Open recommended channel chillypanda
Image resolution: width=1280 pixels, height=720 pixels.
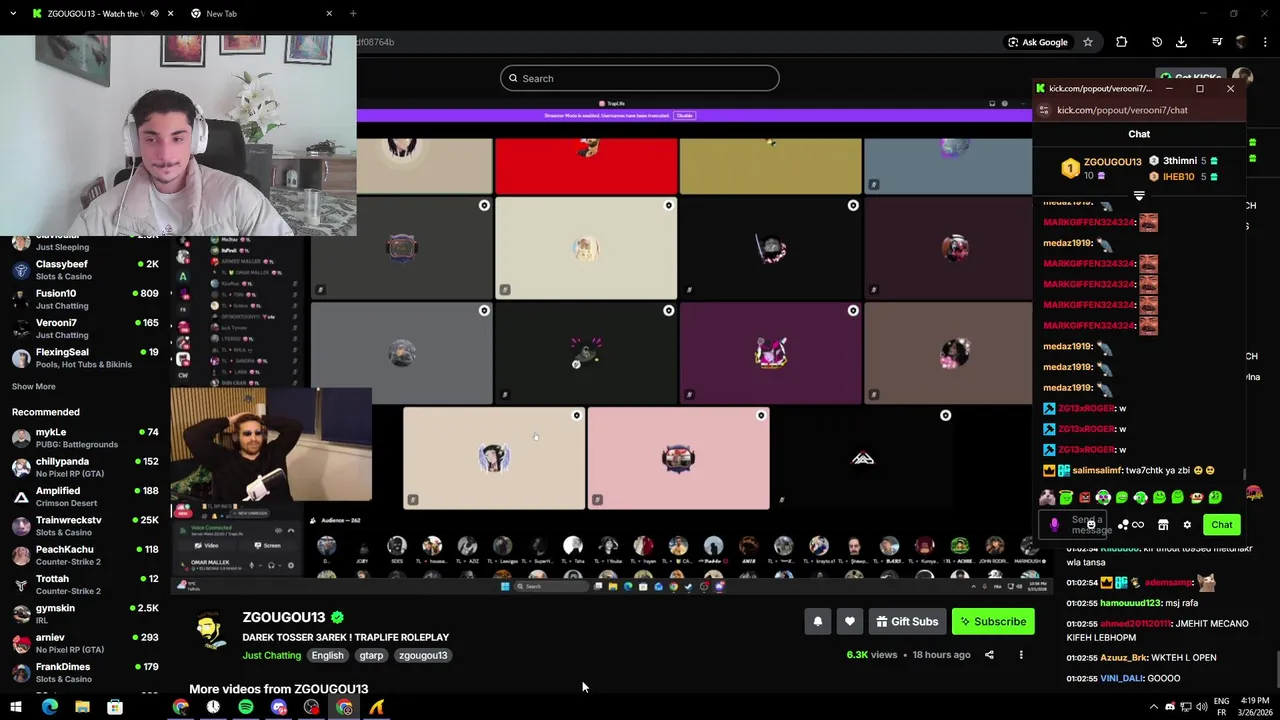[x=85, y=467]
